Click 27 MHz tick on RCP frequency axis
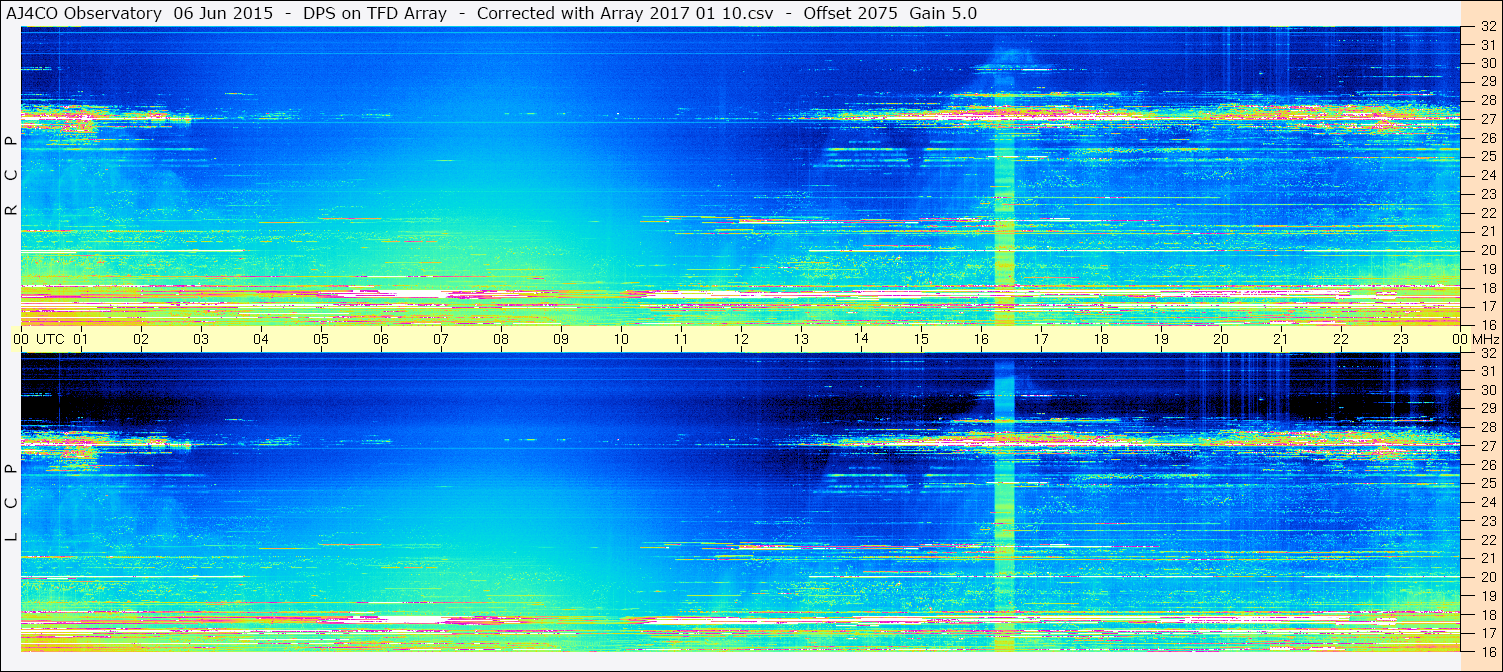Viewport: 1503px width, 672px height. (x=1487, y=118)
